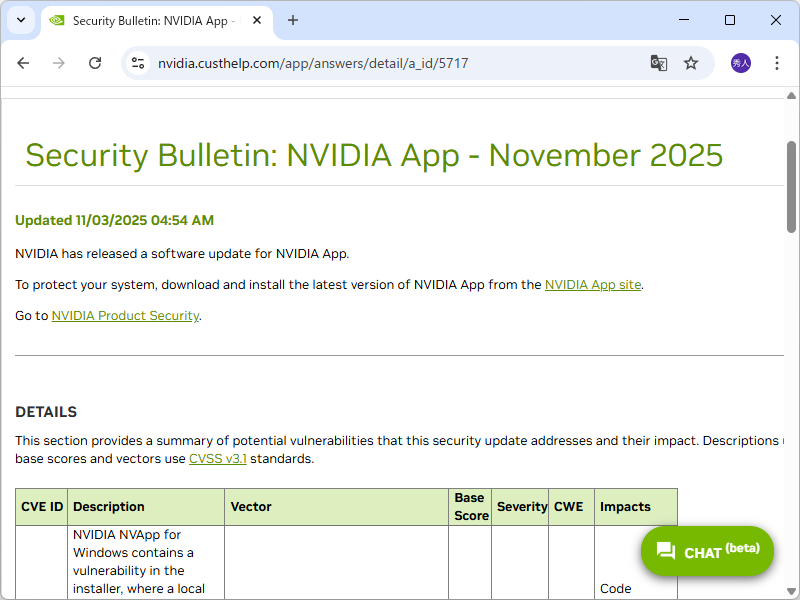Screen dimensions: 800x600
Task: Open the tab search dropdown arrow
Action: tap(21, 20)
